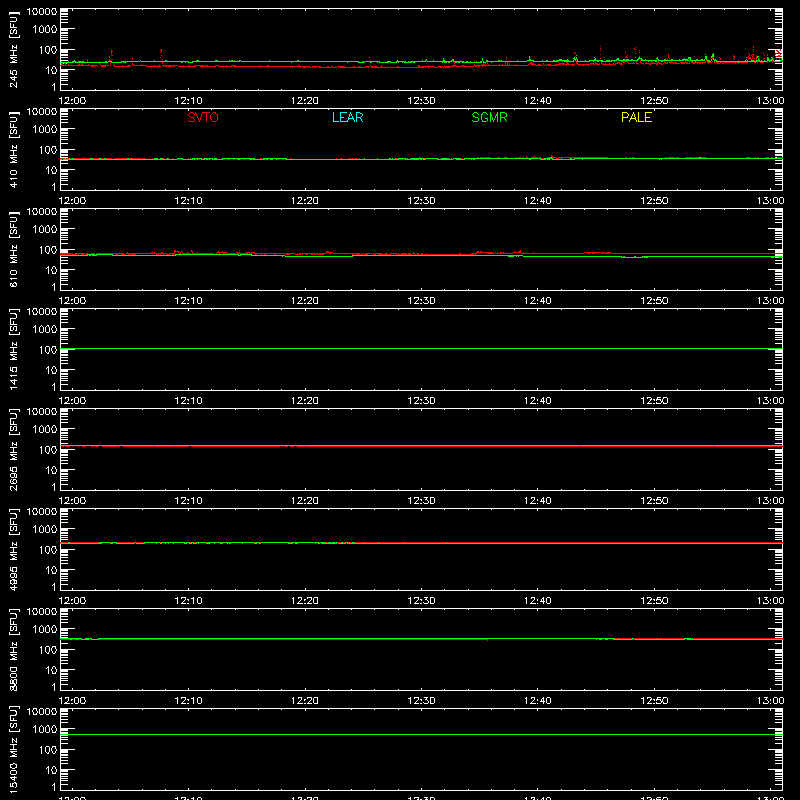The image size is (800, 800).
Task: Click 12:10 time label under 610 MHz plot
Action: (x=188, y=301)
